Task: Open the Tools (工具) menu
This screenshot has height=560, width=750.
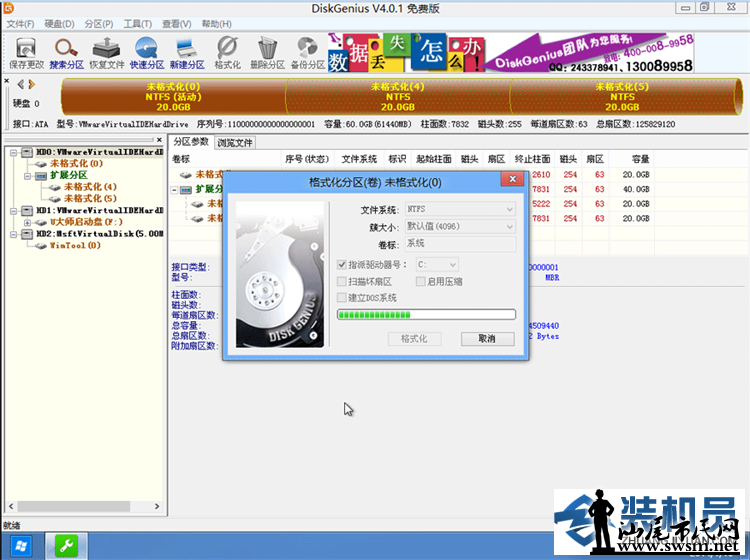Action: click(138, 24)
